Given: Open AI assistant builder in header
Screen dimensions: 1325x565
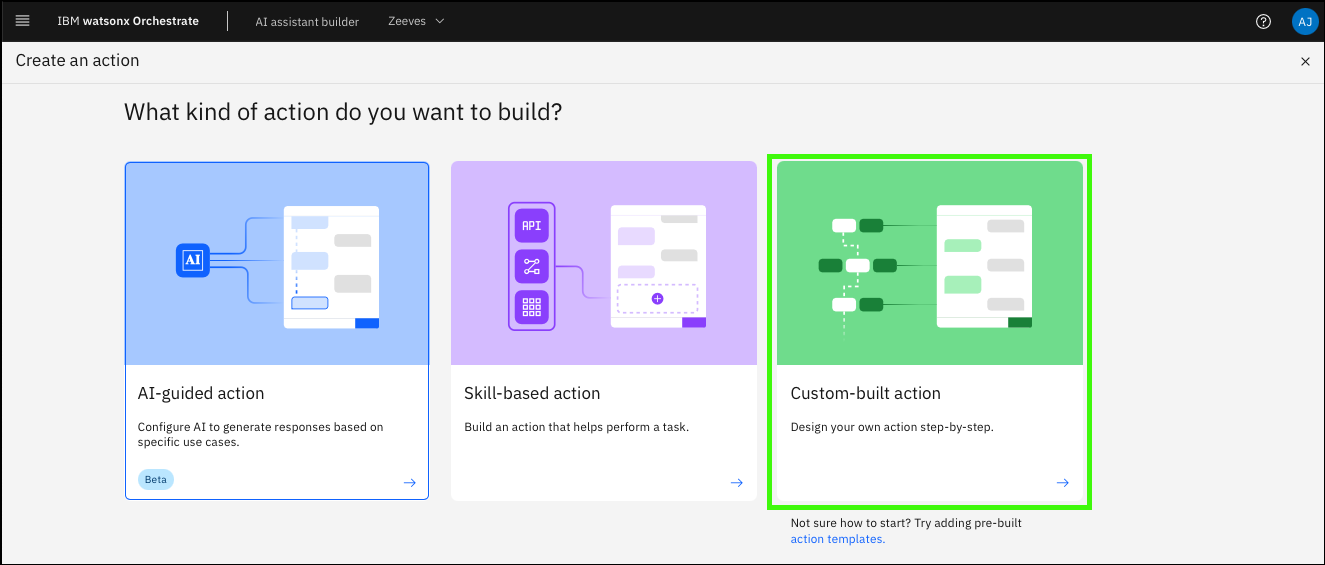Looking at the screenshot, I should click(307, 21).
